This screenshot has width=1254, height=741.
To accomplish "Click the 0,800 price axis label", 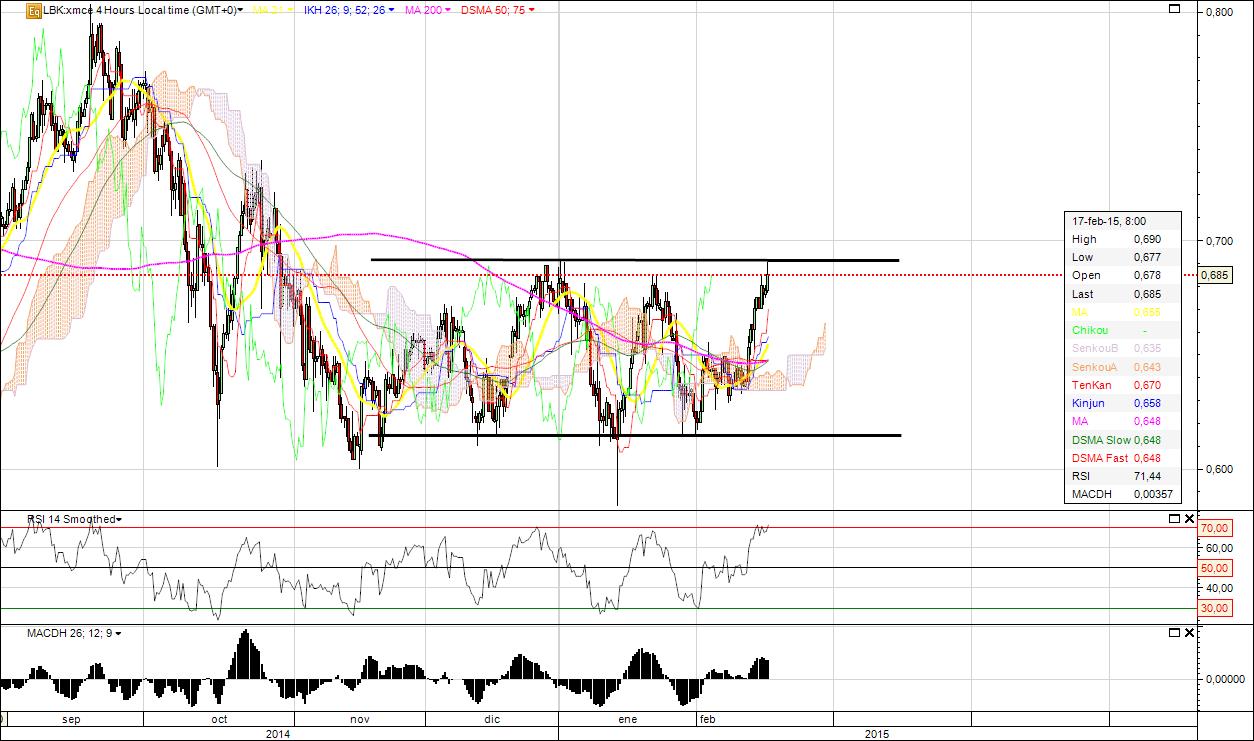I will tap(1219, 13).
